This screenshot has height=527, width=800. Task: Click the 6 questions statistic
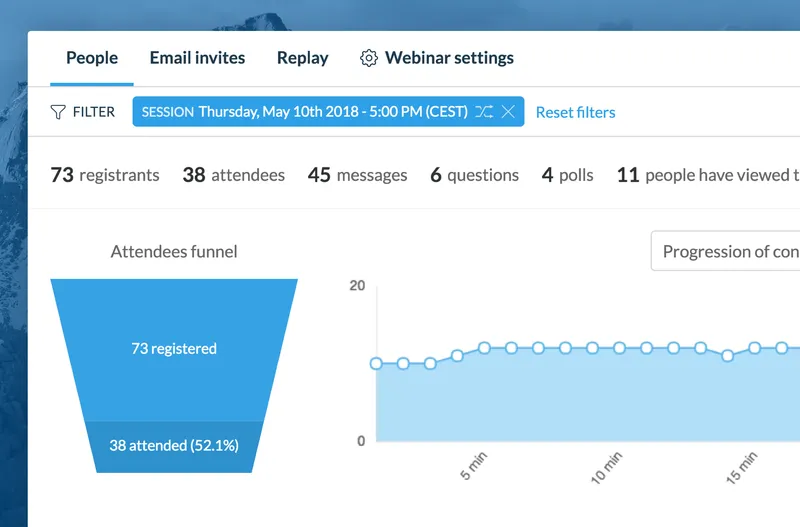pyautogui.click(x=474, y=175)
